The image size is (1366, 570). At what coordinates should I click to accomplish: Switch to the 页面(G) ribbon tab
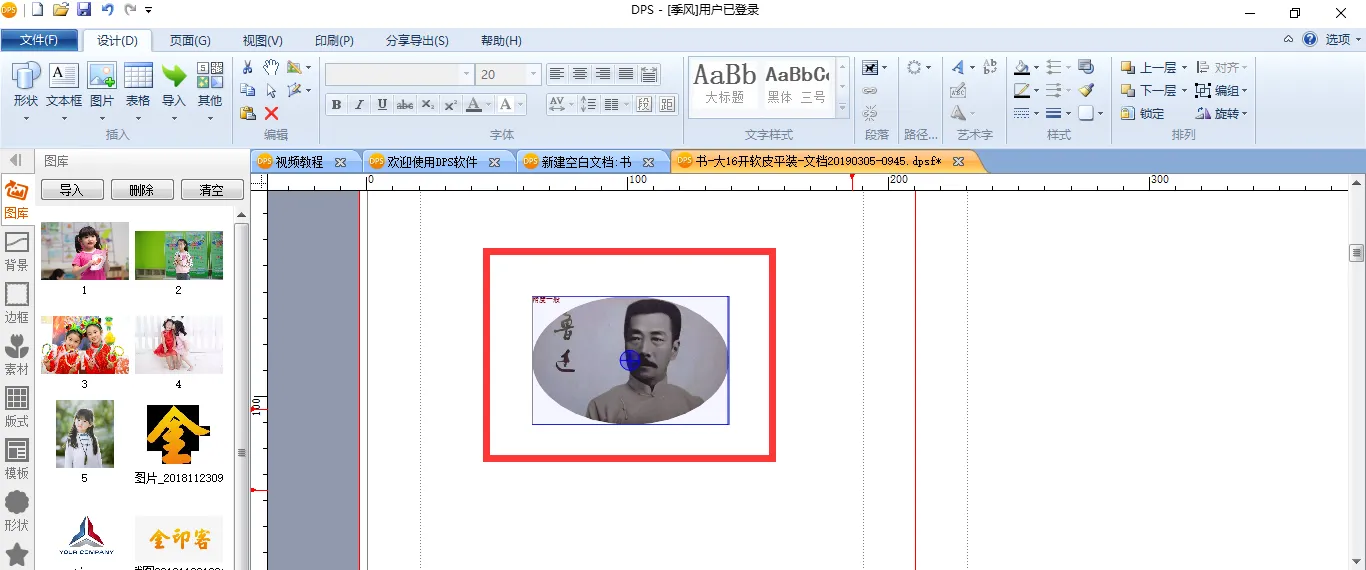coord(190,41)
